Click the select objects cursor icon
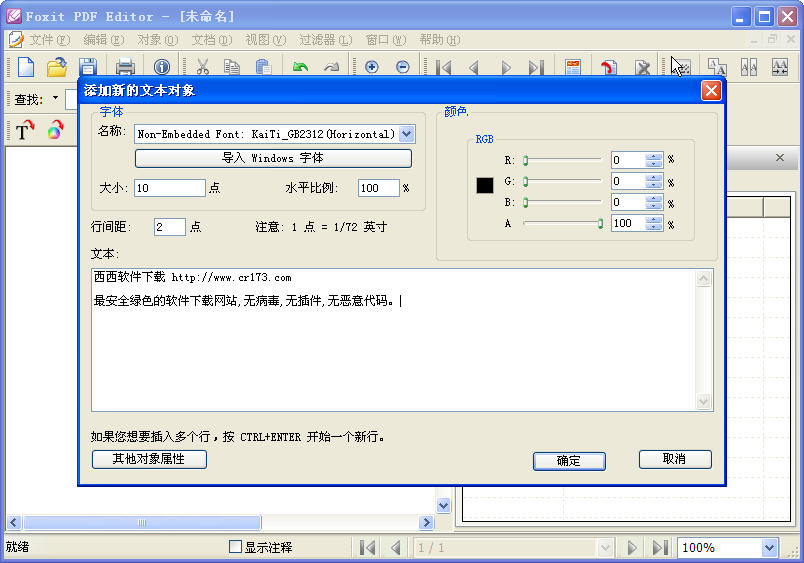The height and width of the screenshot is (563, 804). coord(680,67)
